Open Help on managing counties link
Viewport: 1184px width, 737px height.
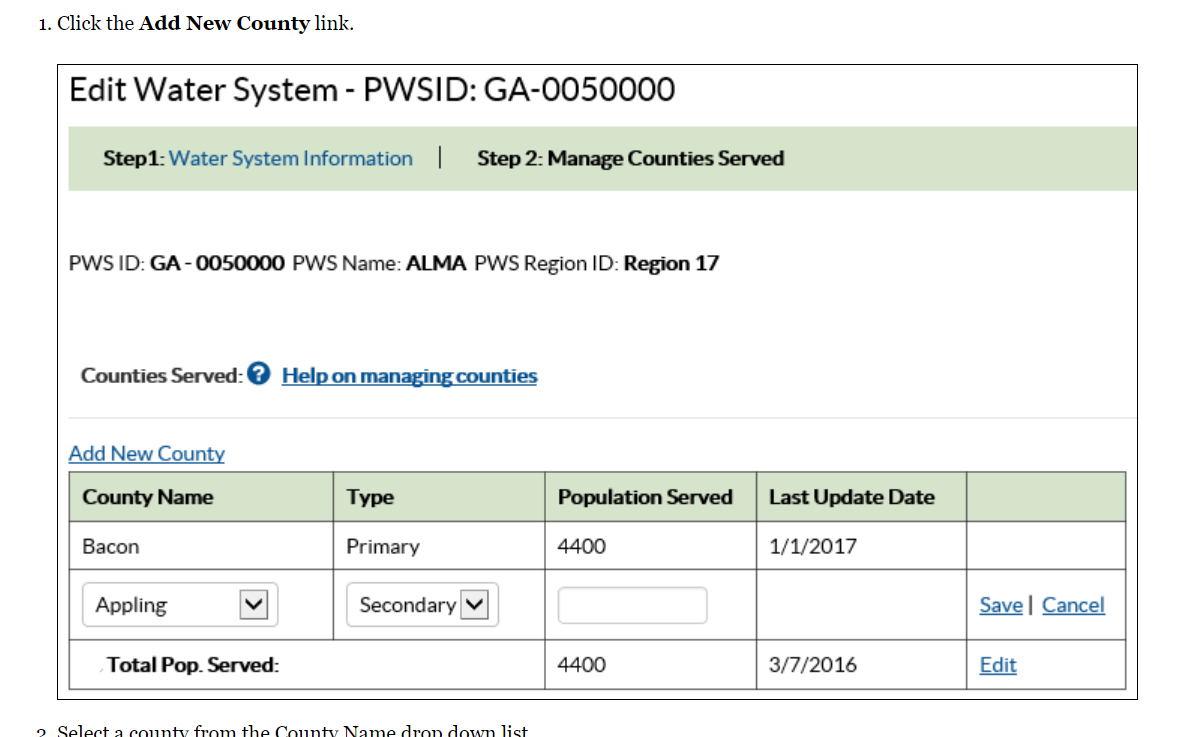click(409, 376)
